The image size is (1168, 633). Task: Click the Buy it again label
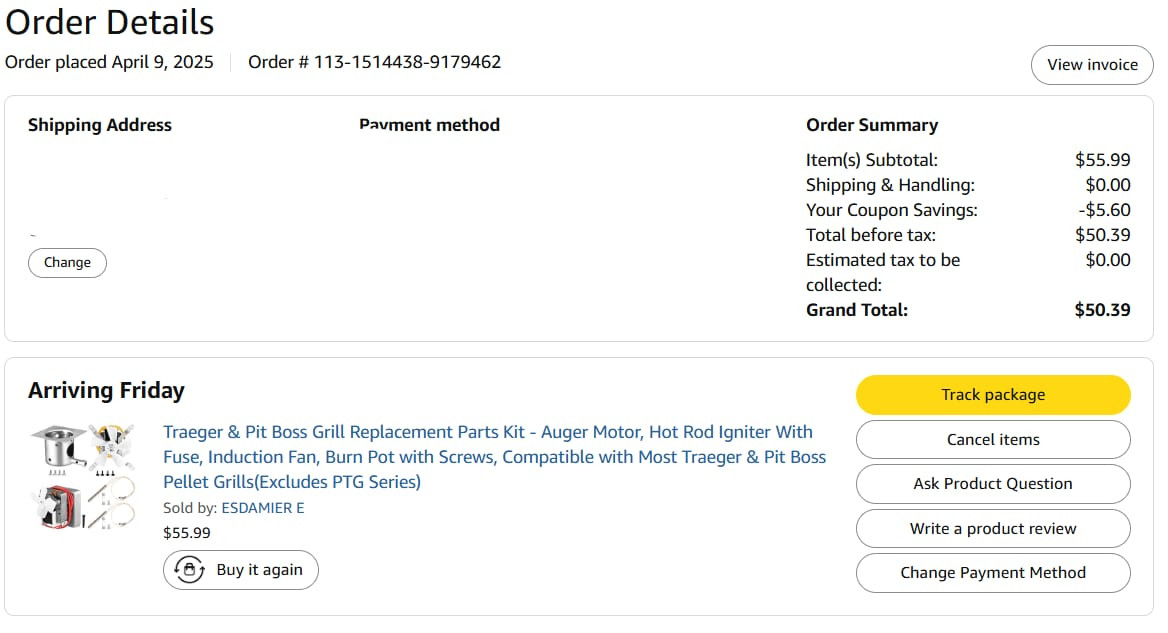(259, 570)
